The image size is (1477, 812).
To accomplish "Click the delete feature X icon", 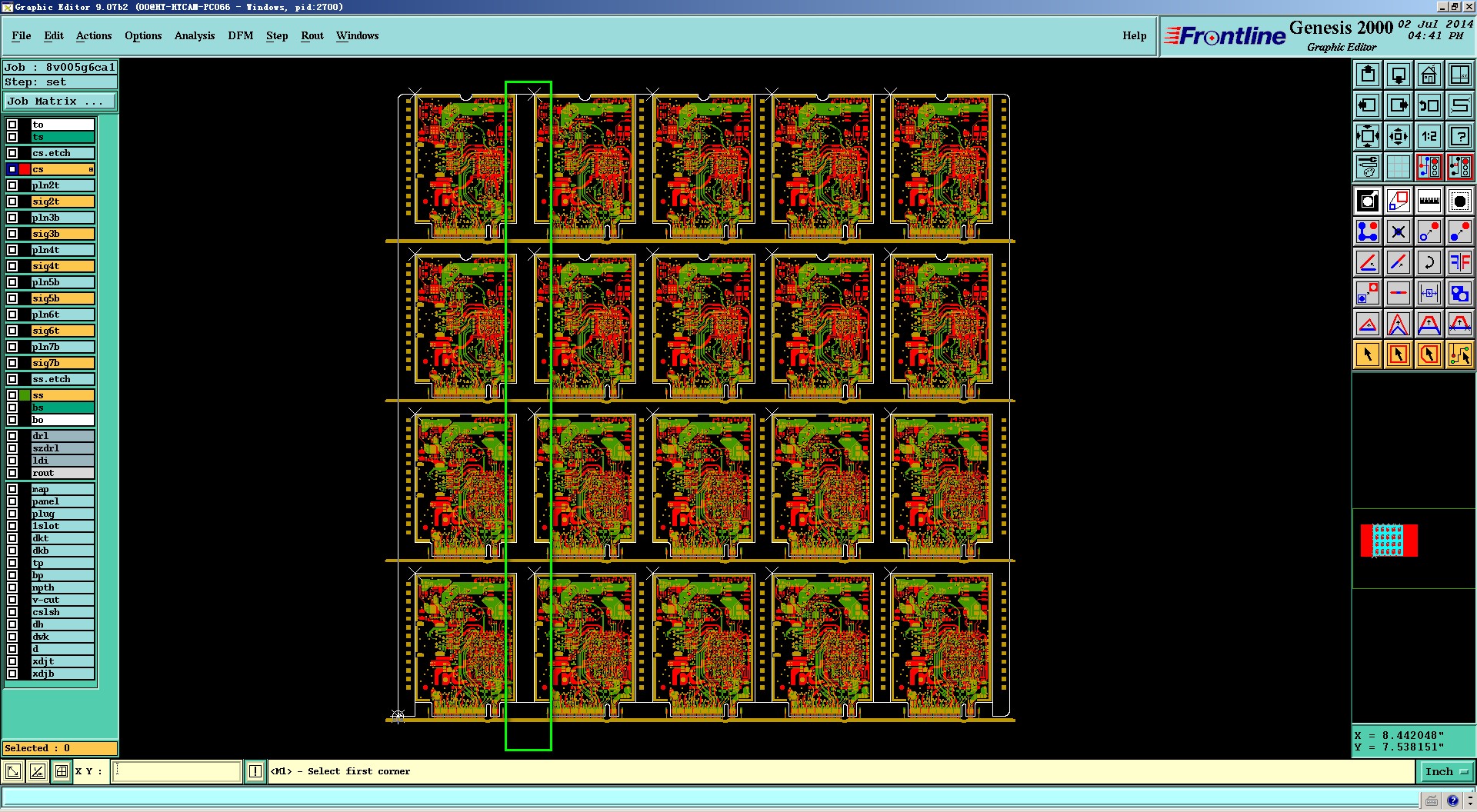I will (x=1399, y=231).
